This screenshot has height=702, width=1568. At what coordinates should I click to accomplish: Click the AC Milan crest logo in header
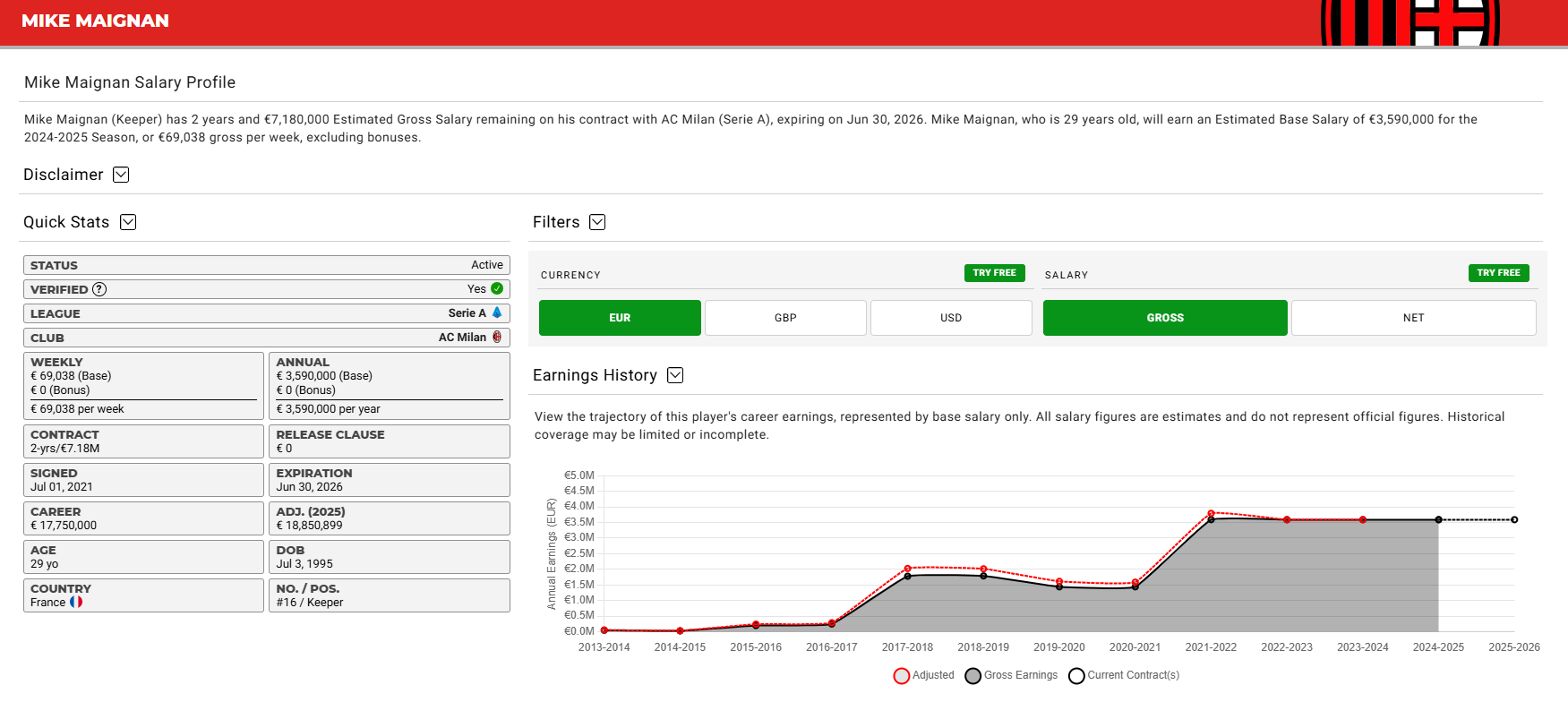click(1410, 22)
